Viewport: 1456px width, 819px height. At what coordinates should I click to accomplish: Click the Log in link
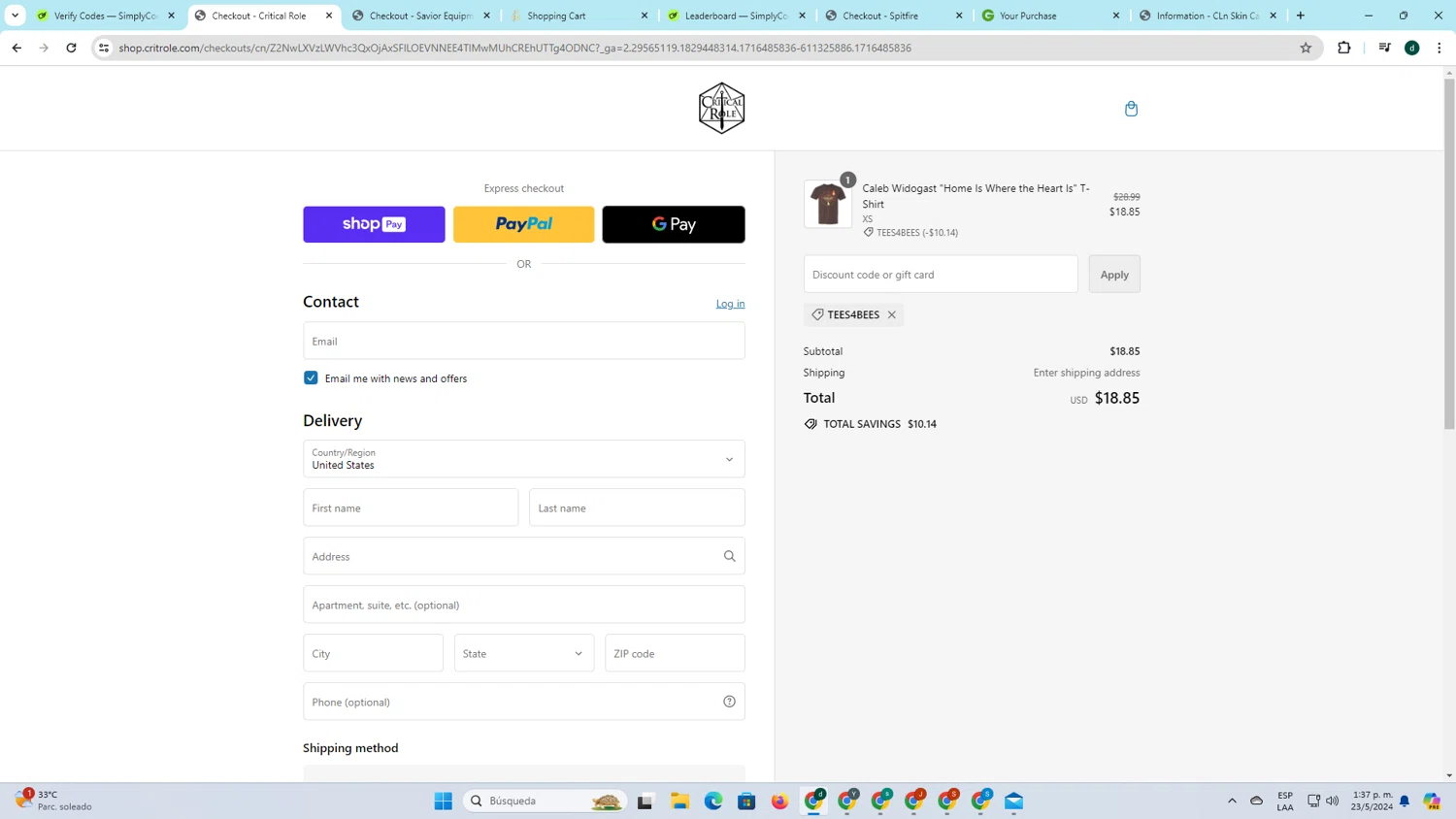coord(731,304)
